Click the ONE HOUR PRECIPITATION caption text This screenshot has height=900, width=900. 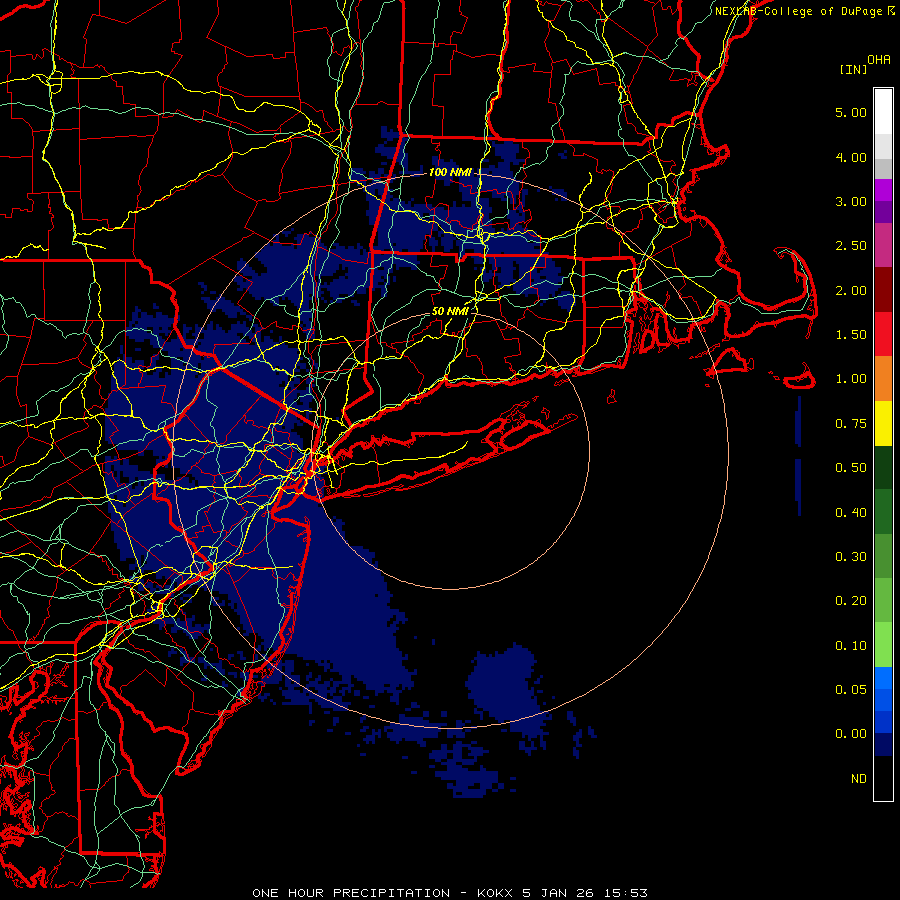click(351, 893)
